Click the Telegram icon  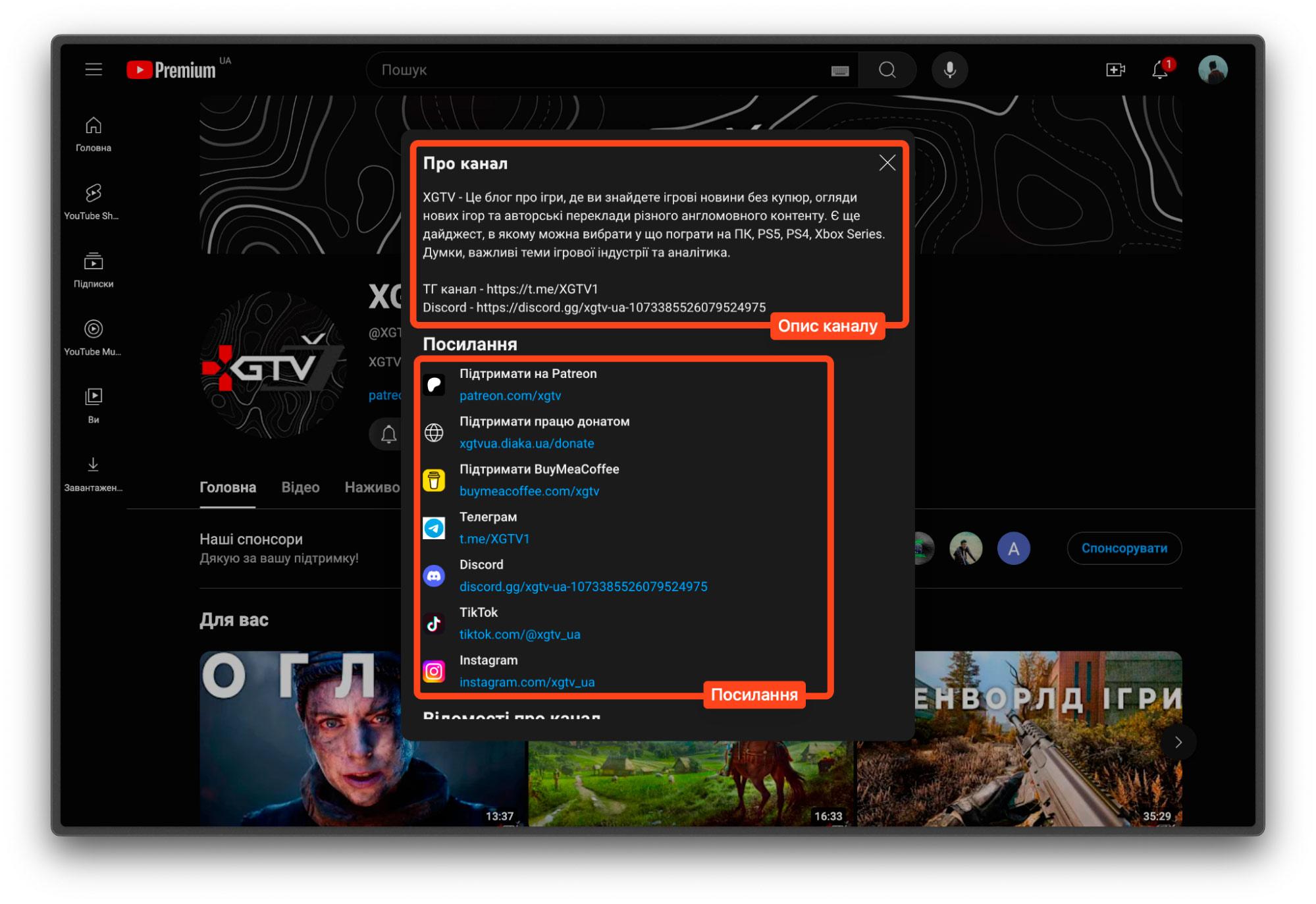point(434,528)
